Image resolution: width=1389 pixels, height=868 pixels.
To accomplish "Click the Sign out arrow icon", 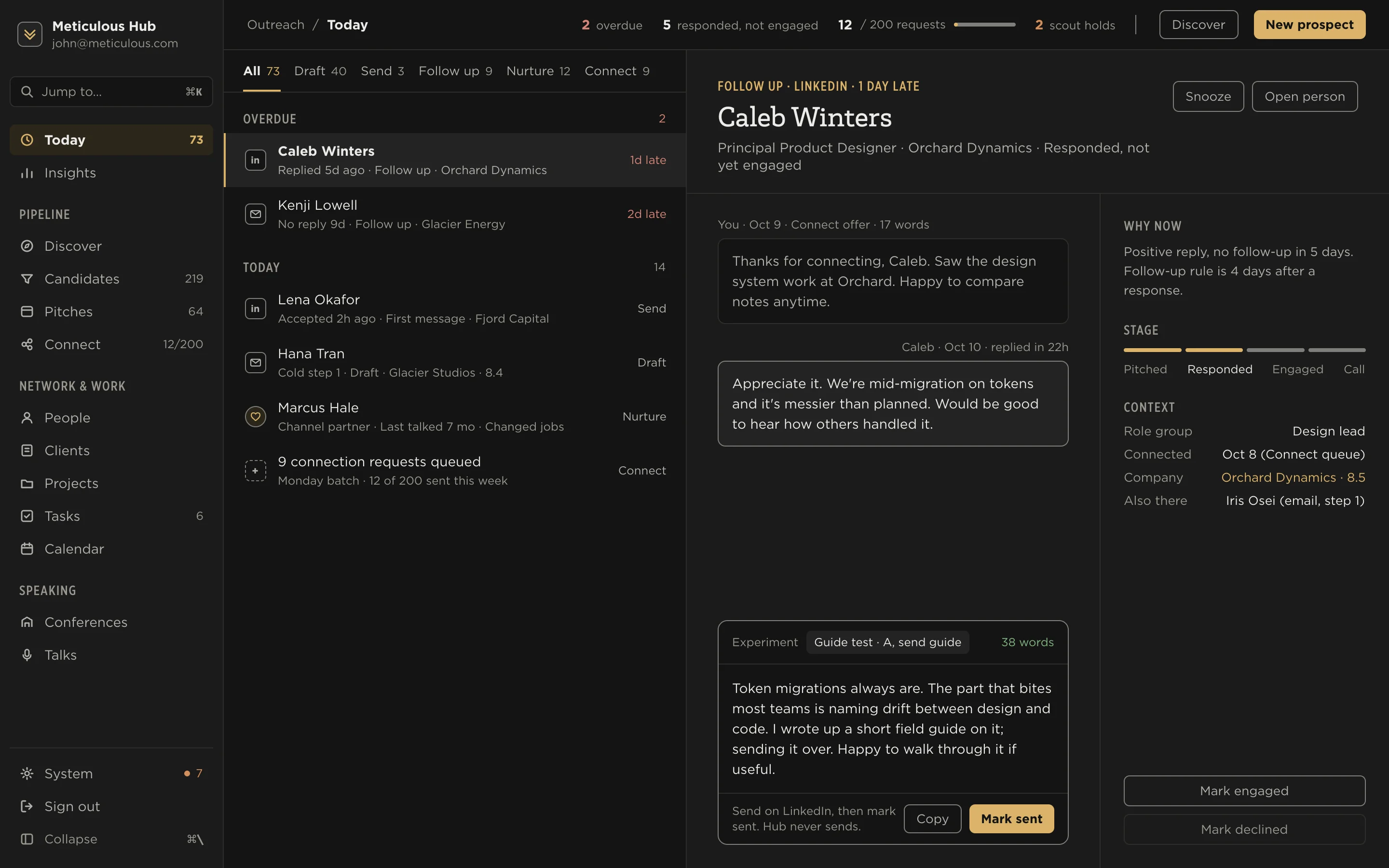I will 27,806.
